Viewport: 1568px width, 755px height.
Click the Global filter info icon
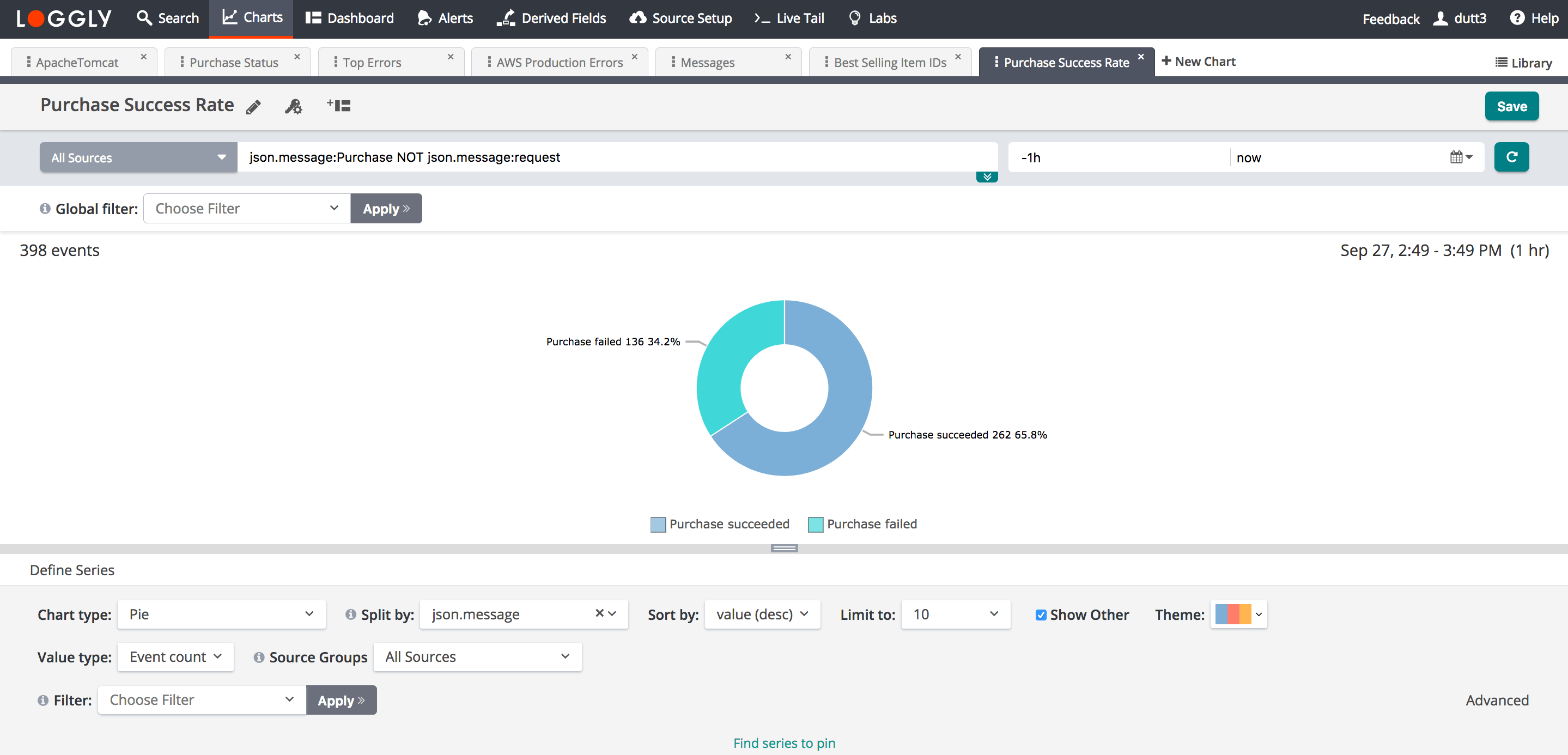(45, 209)
